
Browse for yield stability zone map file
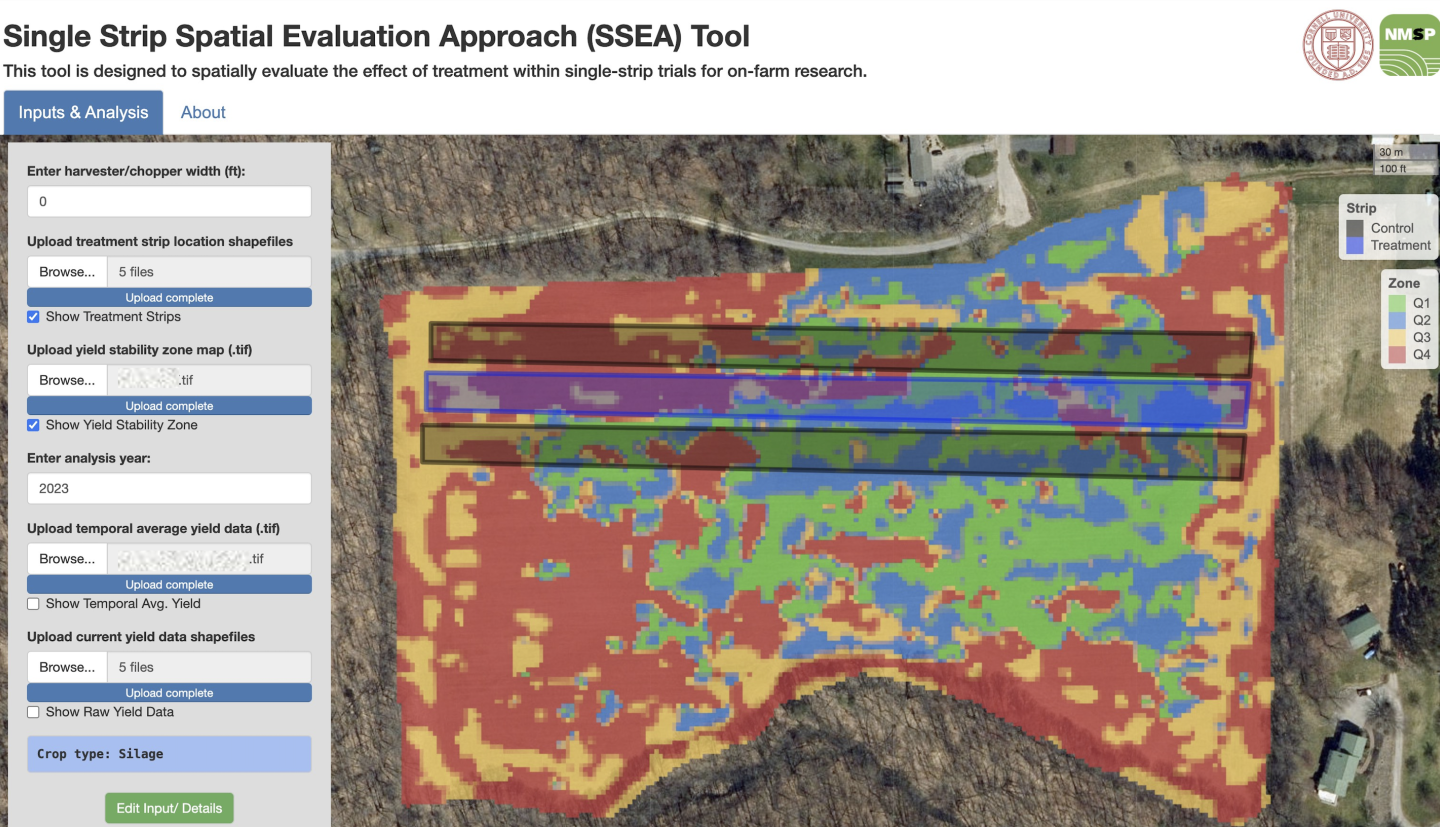pyautogui.click(x=67, y=380)
